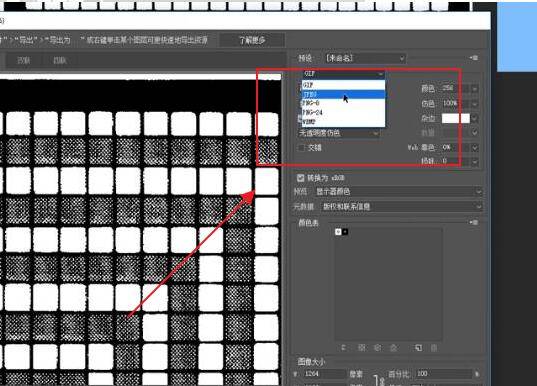Screen dimensions: 537x386
Task: Click the new color icon below color table
Action: click(418, 348)
